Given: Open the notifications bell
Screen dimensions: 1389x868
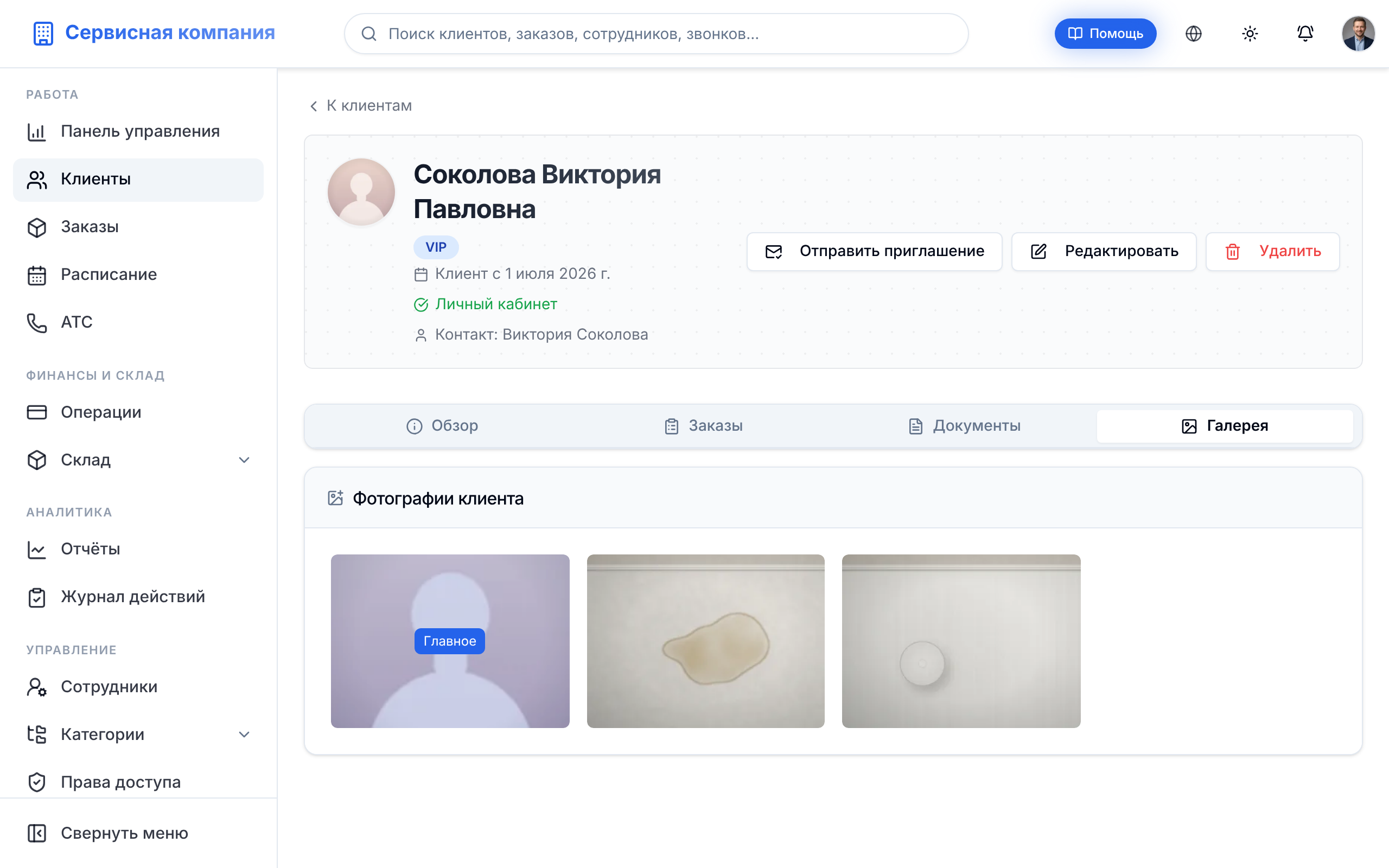Looking at the screenshot, I should pos(1305,34).
